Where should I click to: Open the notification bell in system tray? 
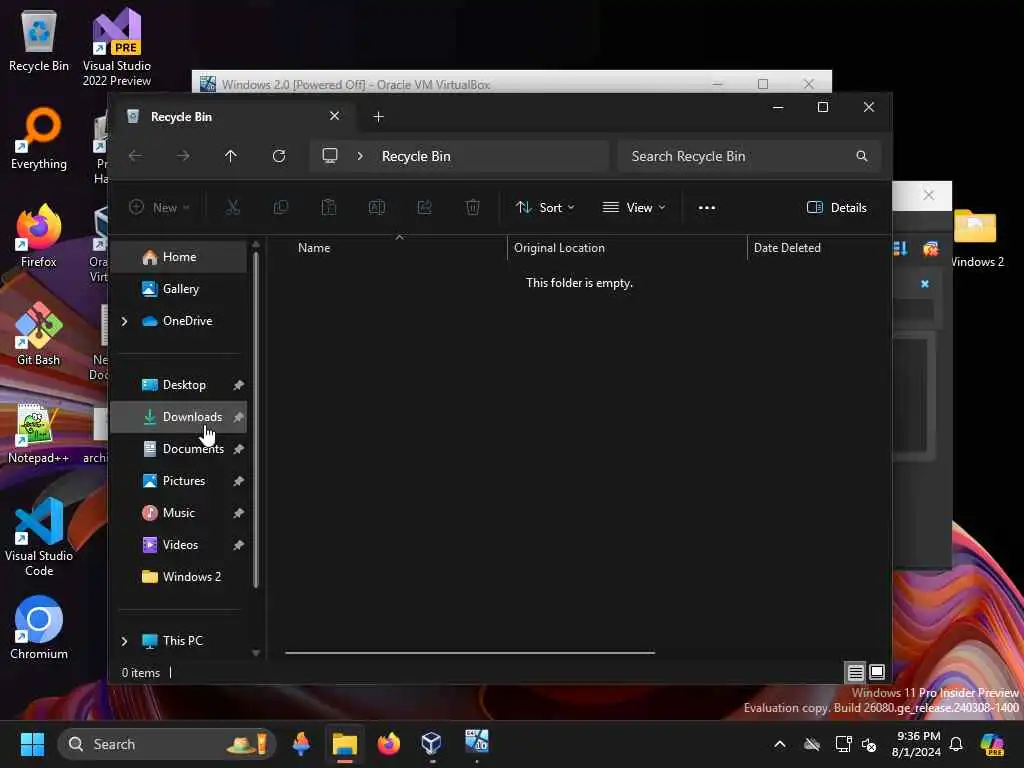[956, 744]
